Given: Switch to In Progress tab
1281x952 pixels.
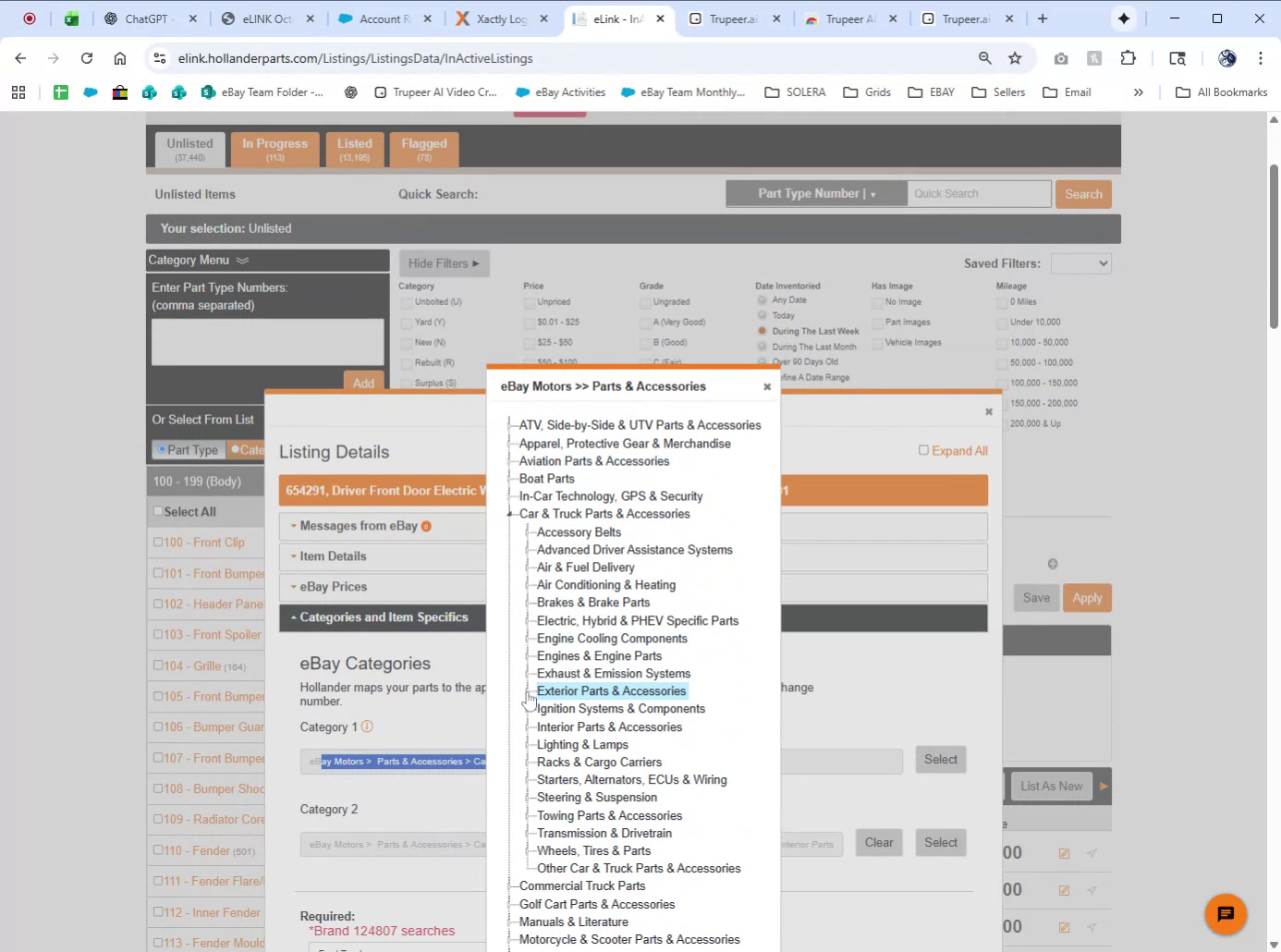Looking at the screenshot, I should [x=274, y=149].
